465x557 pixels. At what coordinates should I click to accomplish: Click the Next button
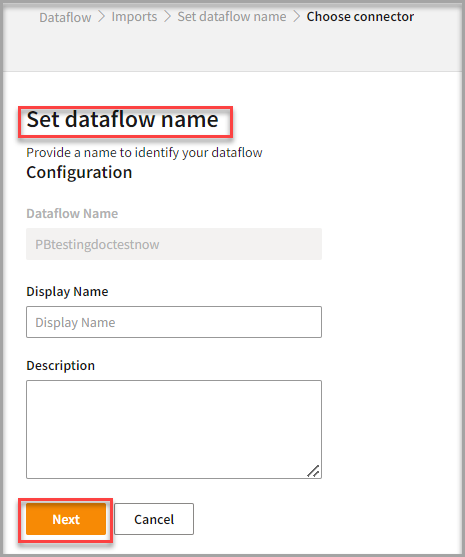tap(66, 519)
